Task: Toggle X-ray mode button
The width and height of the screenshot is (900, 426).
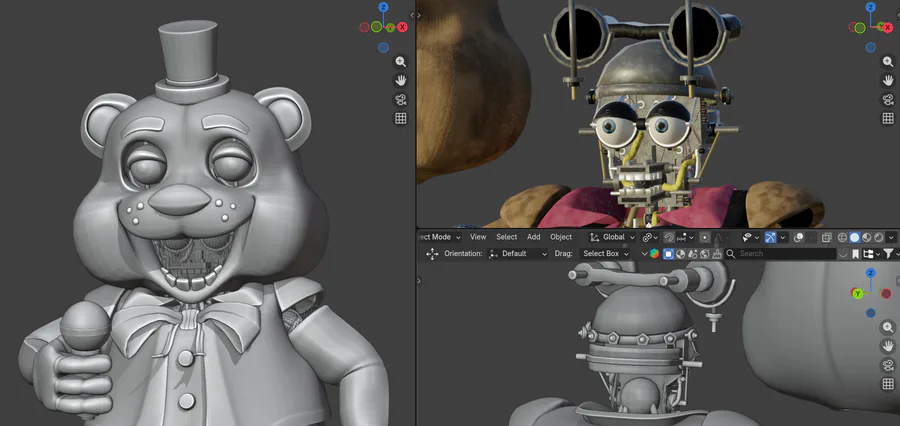Action: click(x=827, y=237)
